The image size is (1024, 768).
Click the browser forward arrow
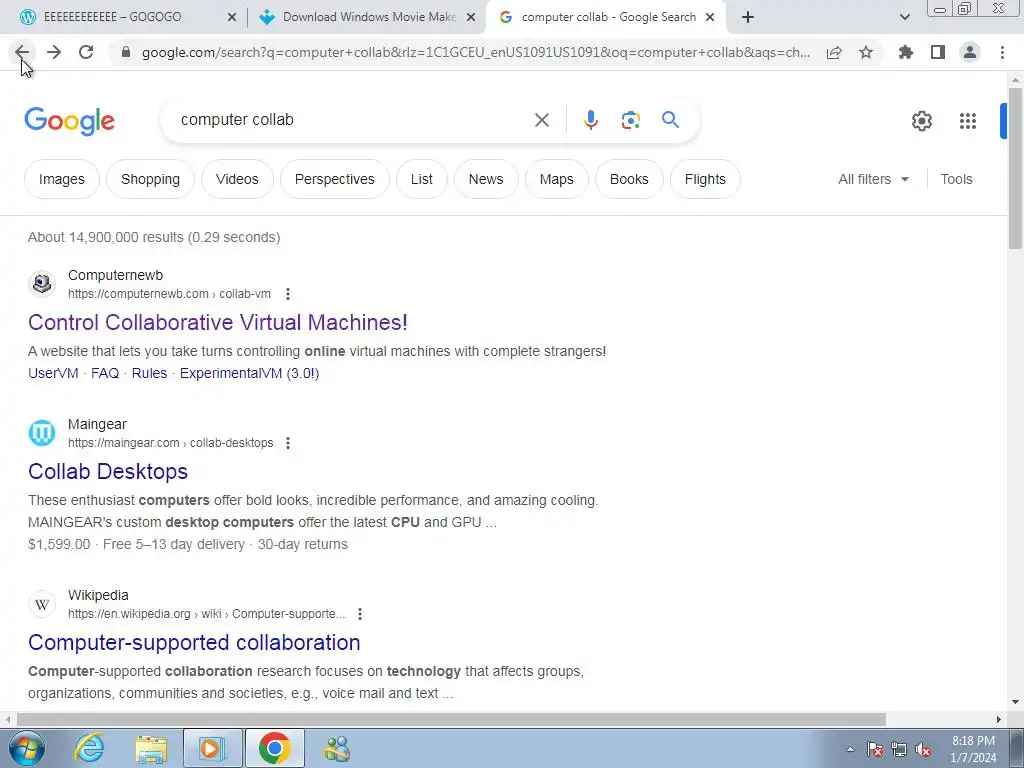pos(54,52)
